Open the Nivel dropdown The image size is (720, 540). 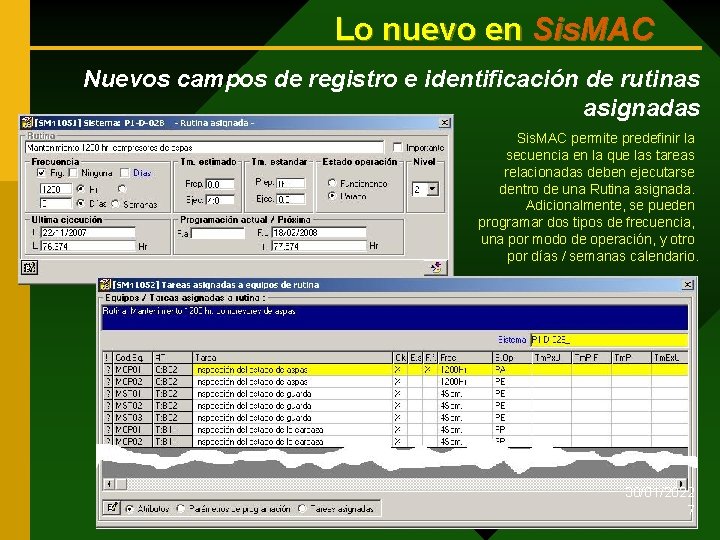[433, 189]
